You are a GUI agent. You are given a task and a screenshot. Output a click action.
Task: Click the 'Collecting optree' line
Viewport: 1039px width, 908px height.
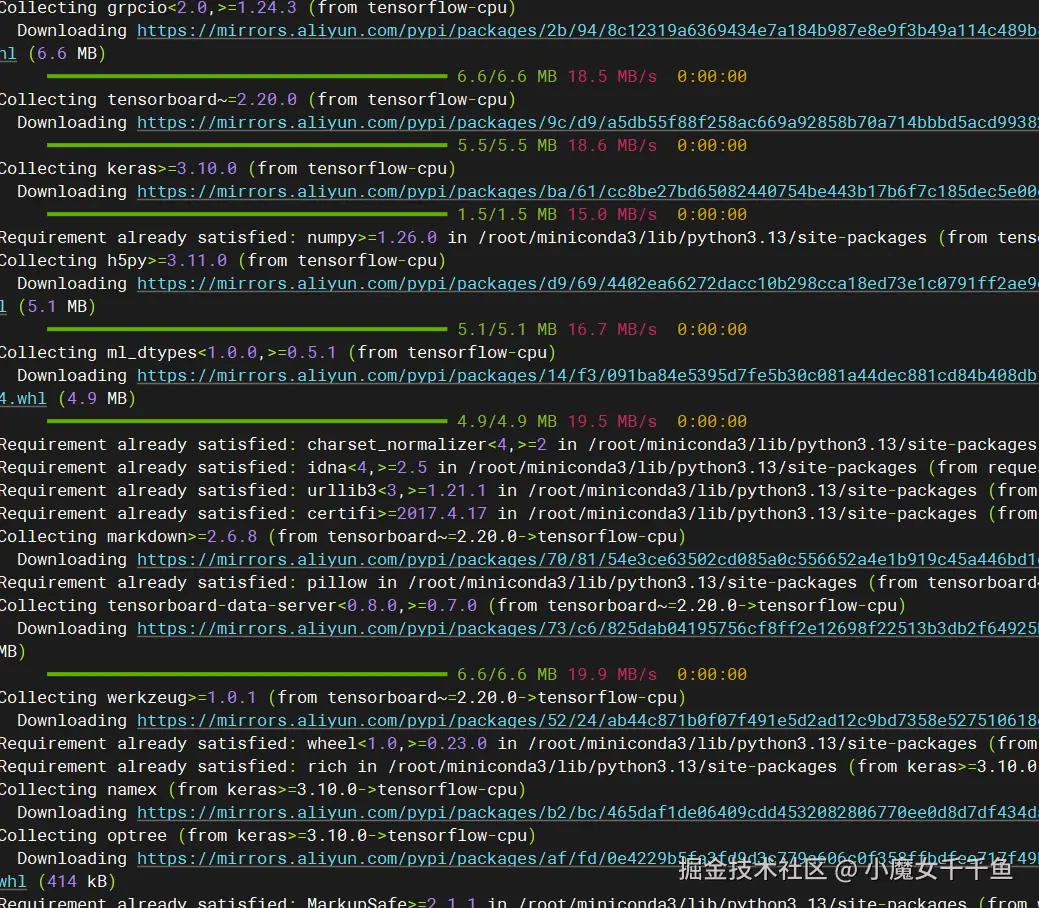268,836
